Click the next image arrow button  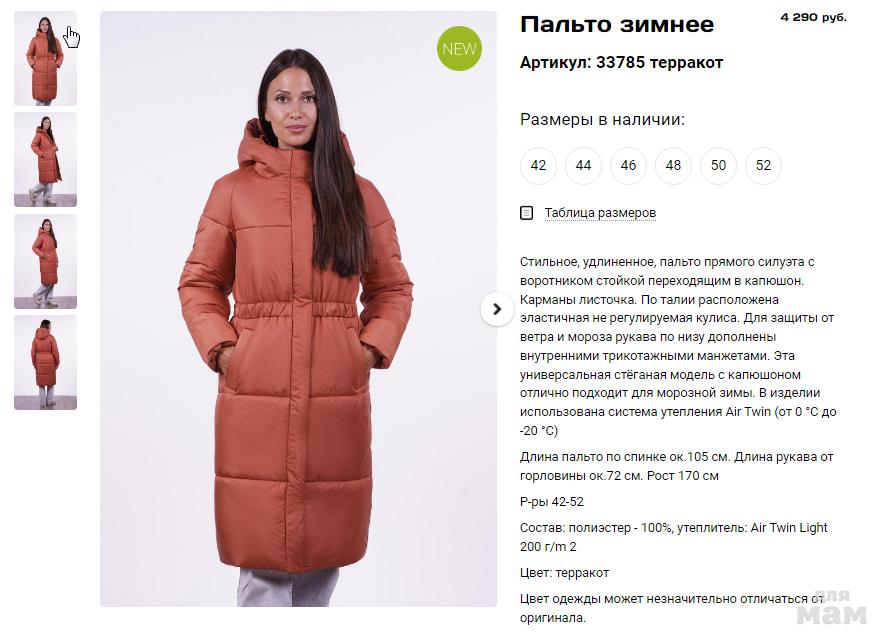coord(497,309)
